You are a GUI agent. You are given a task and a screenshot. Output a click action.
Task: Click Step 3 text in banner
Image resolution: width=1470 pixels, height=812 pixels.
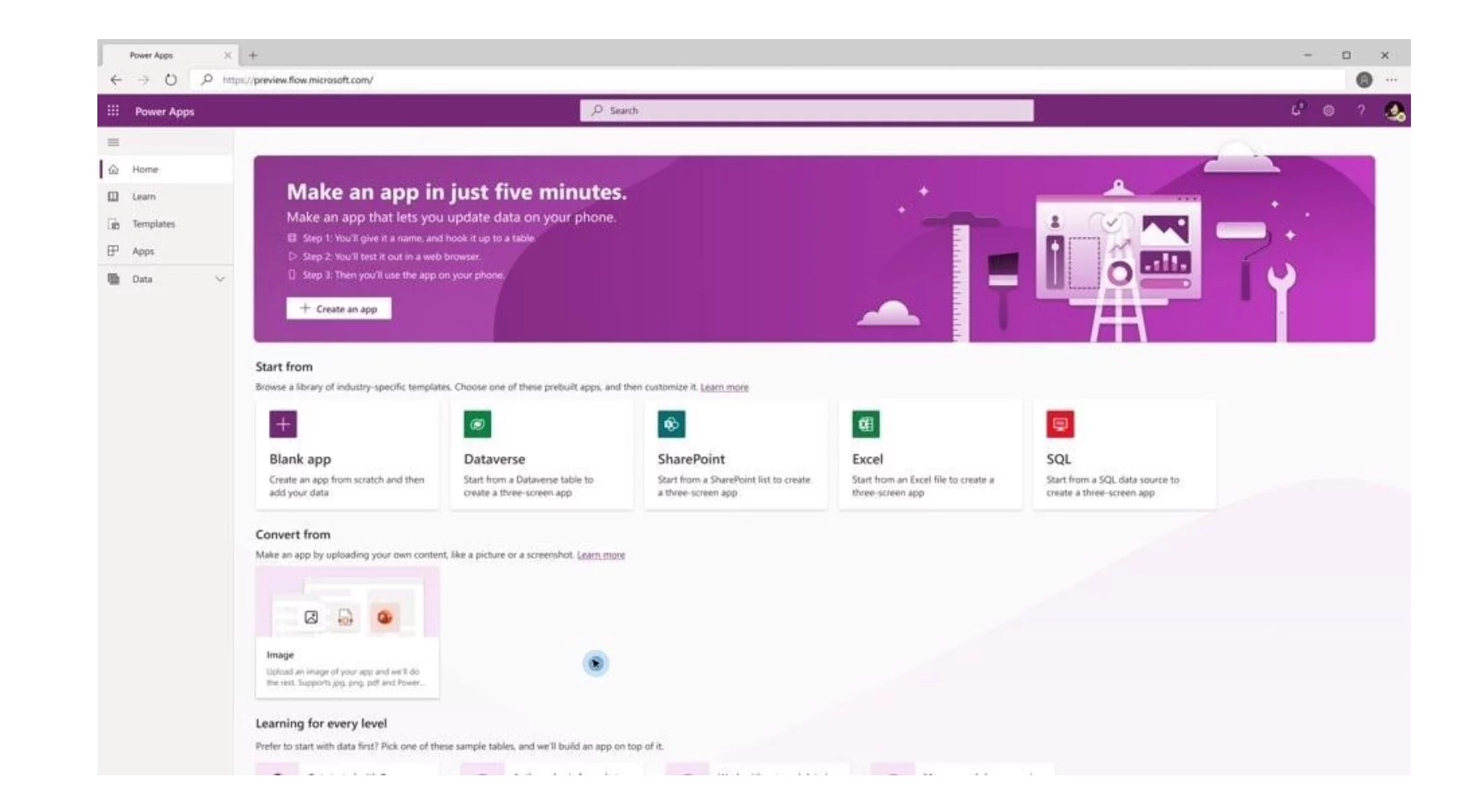(x=403, y=275)
